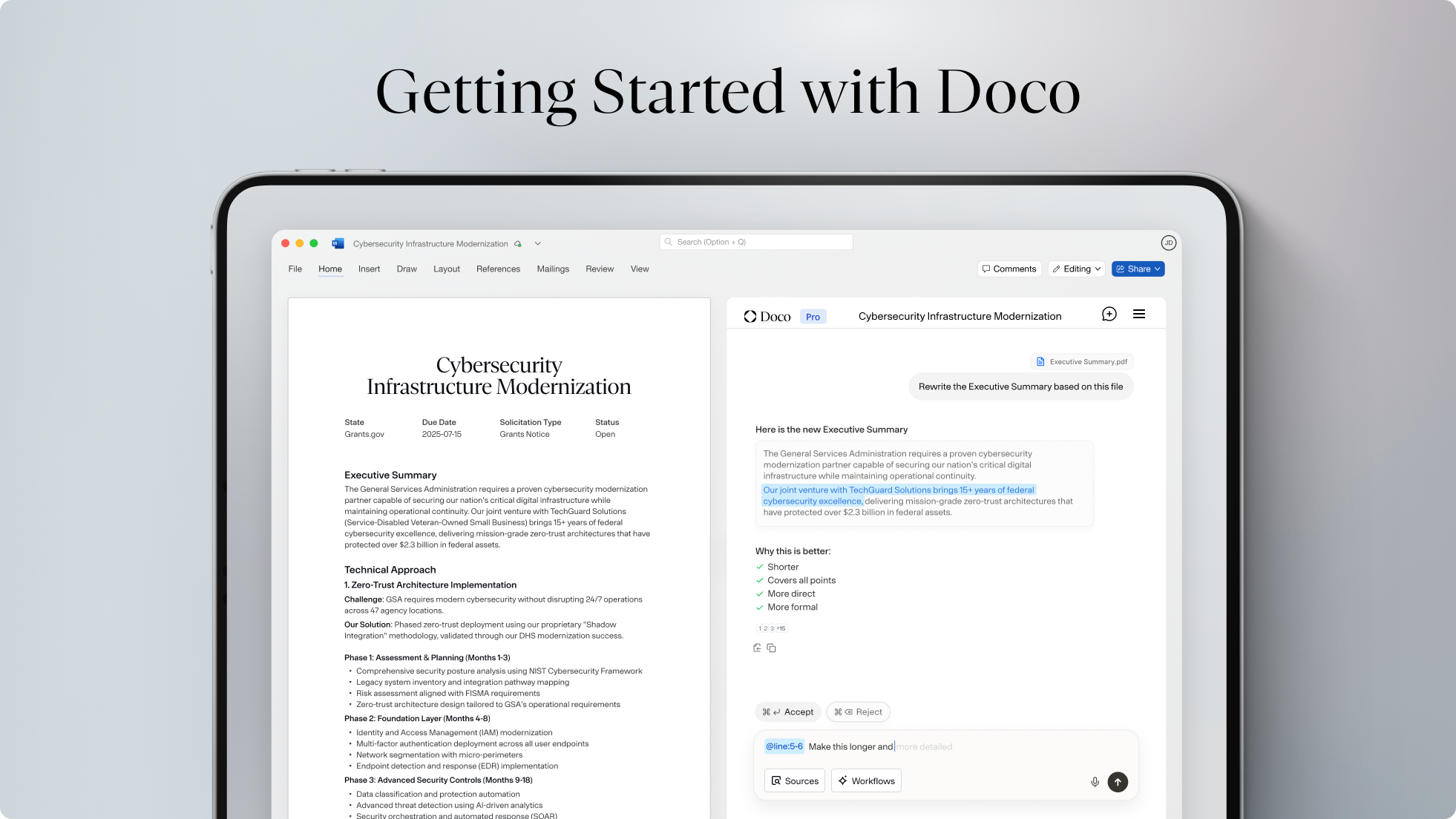Click the cloud save status icon
1456x819 pixels.
(x=518, y=244)
